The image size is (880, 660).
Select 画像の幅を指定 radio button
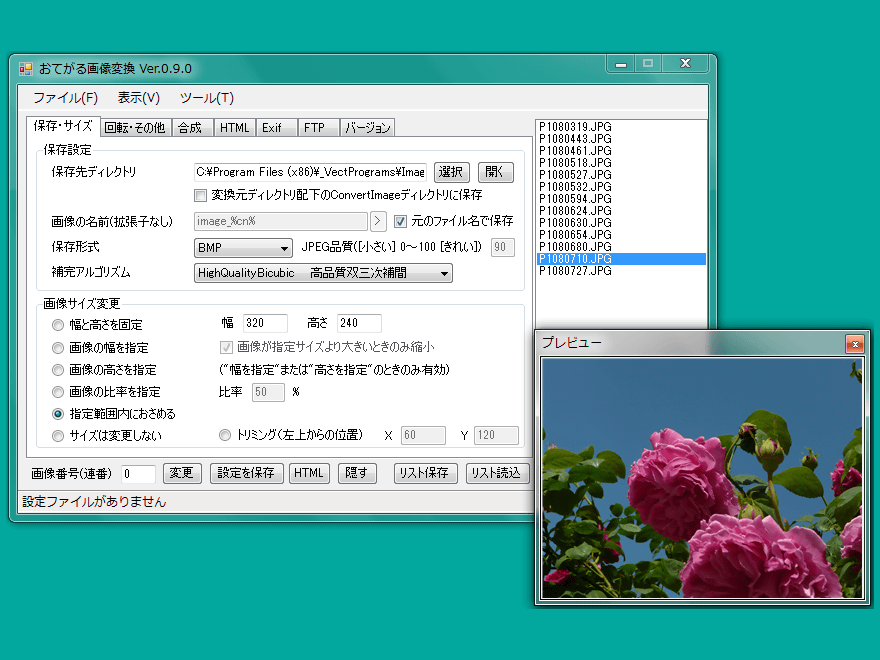click(x=58, y=348)
